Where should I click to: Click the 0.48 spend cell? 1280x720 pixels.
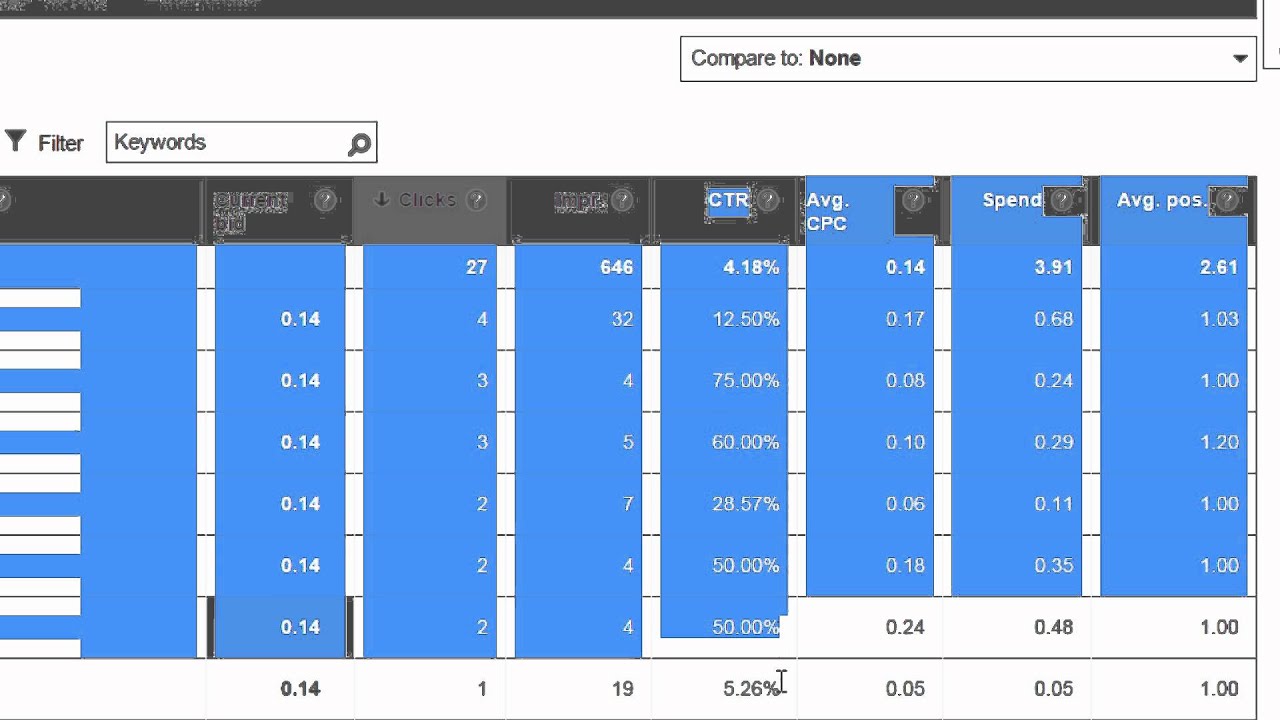click(1053, 627)
